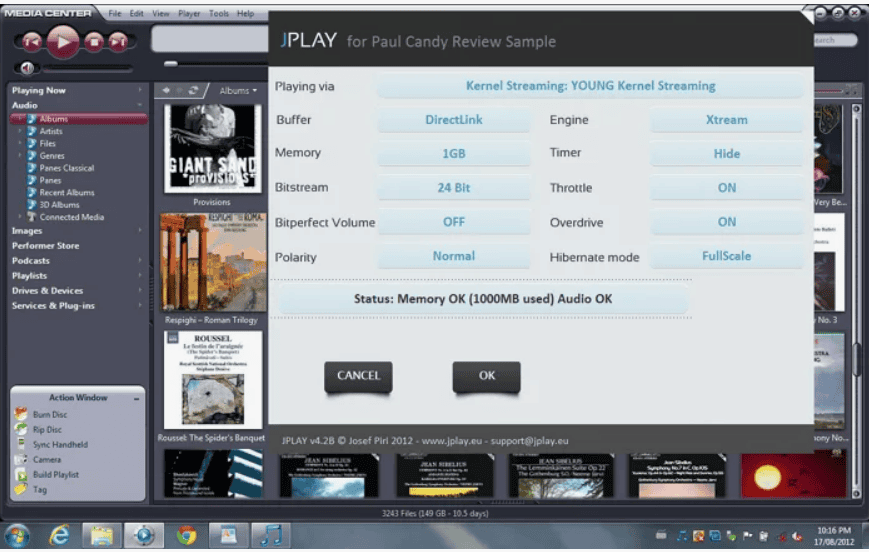Toggle Hibernate mode FullScale setting
The width and height of the screenshot is (869, 552).
tap(727, 256)
